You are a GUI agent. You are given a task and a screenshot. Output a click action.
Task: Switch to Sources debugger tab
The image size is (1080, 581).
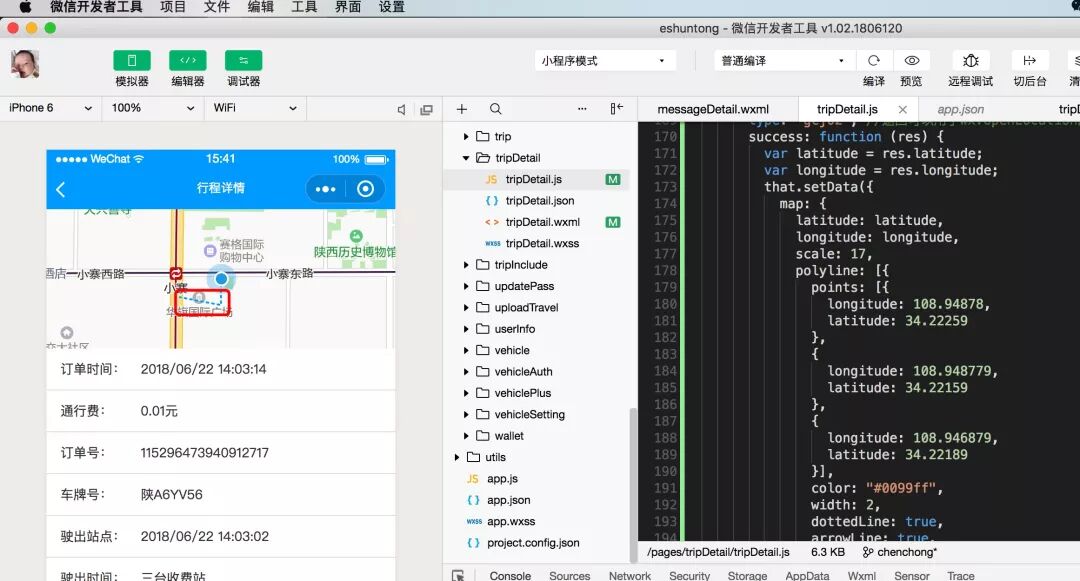[x=569, y=575]
